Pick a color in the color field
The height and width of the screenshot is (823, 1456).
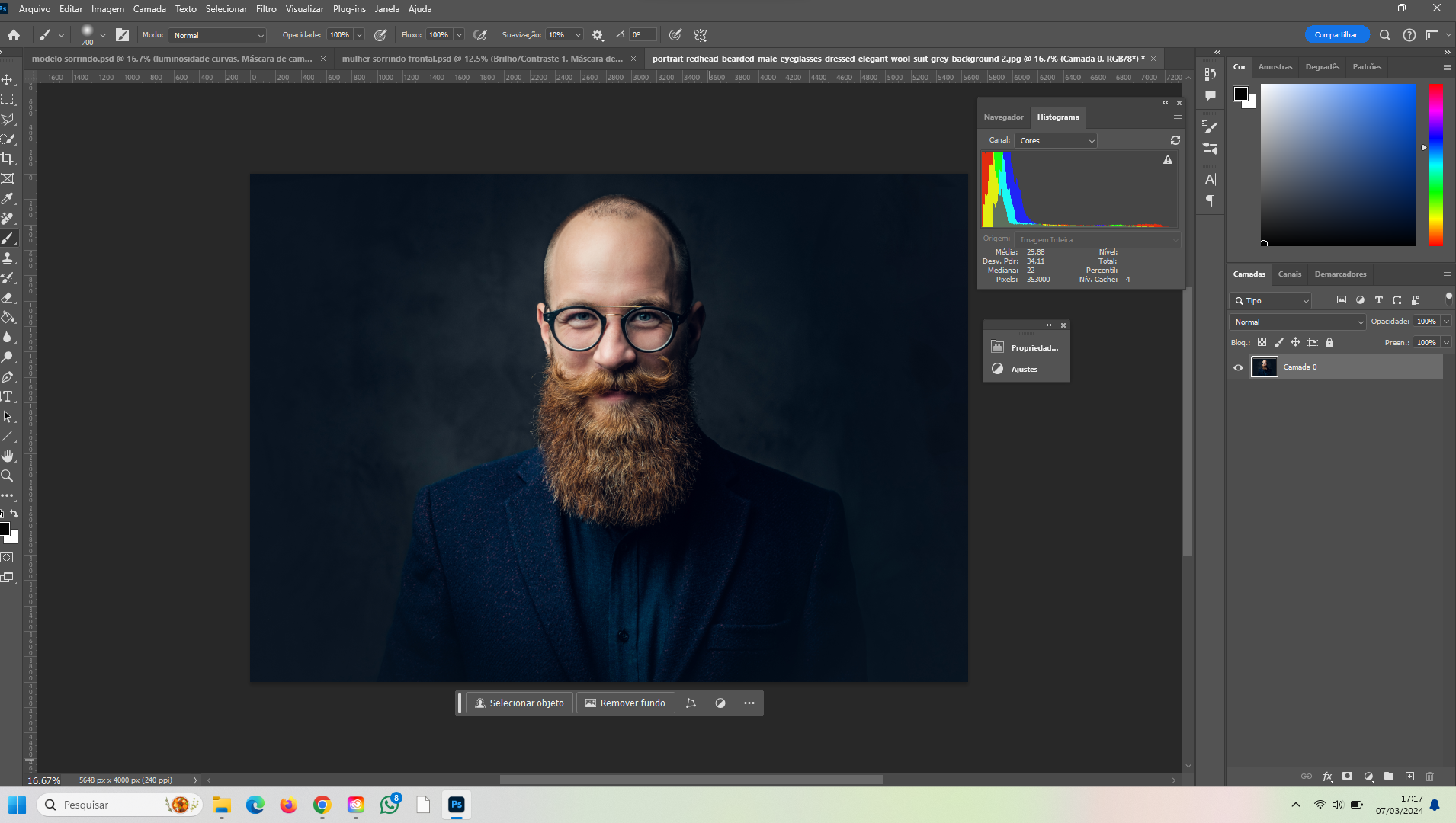point(1338,165)
